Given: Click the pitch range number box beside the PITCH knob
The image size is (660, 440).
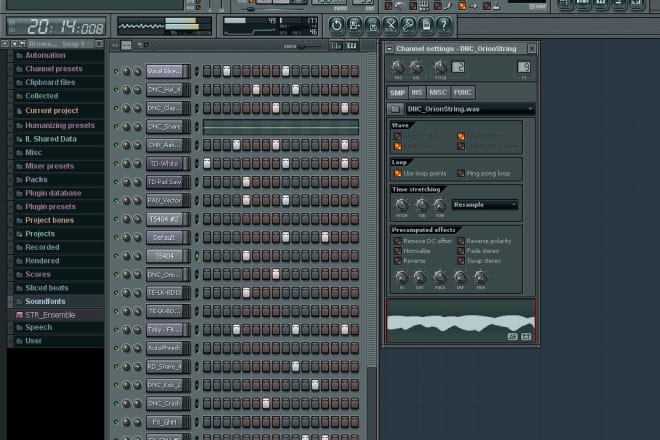Looking at the screenshot, I should 458,67.
